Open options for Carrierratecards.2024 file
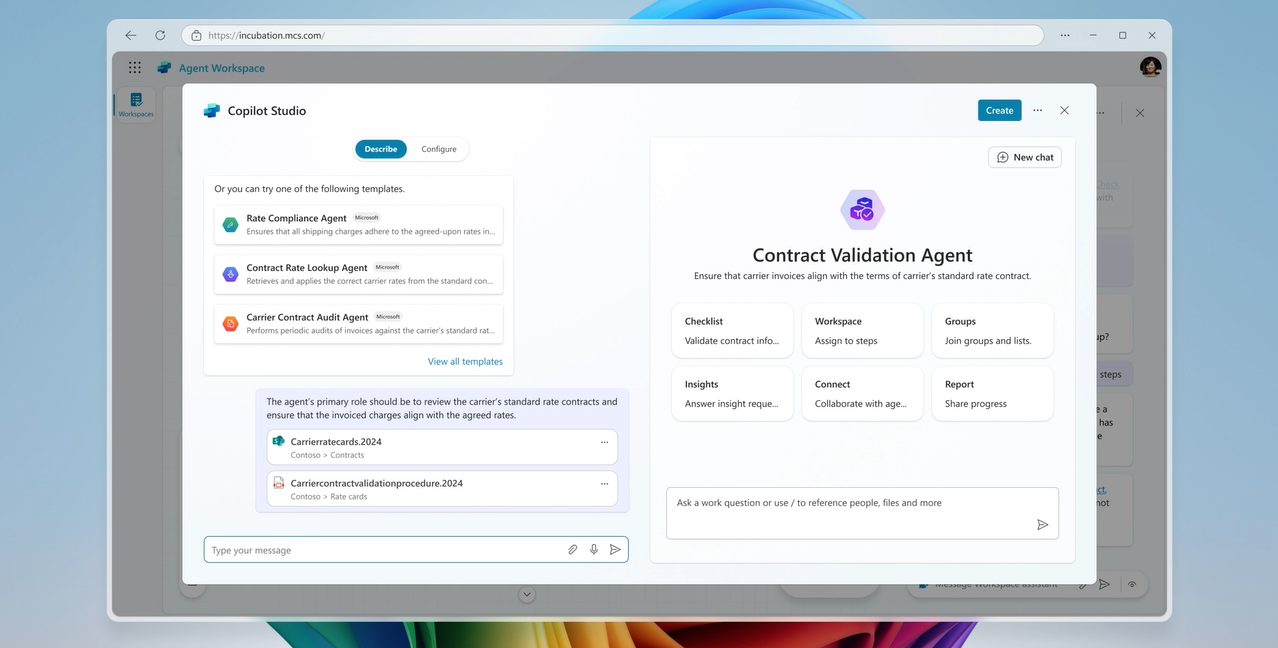This screenshot has width=1278, height=648. coord(604,442)
